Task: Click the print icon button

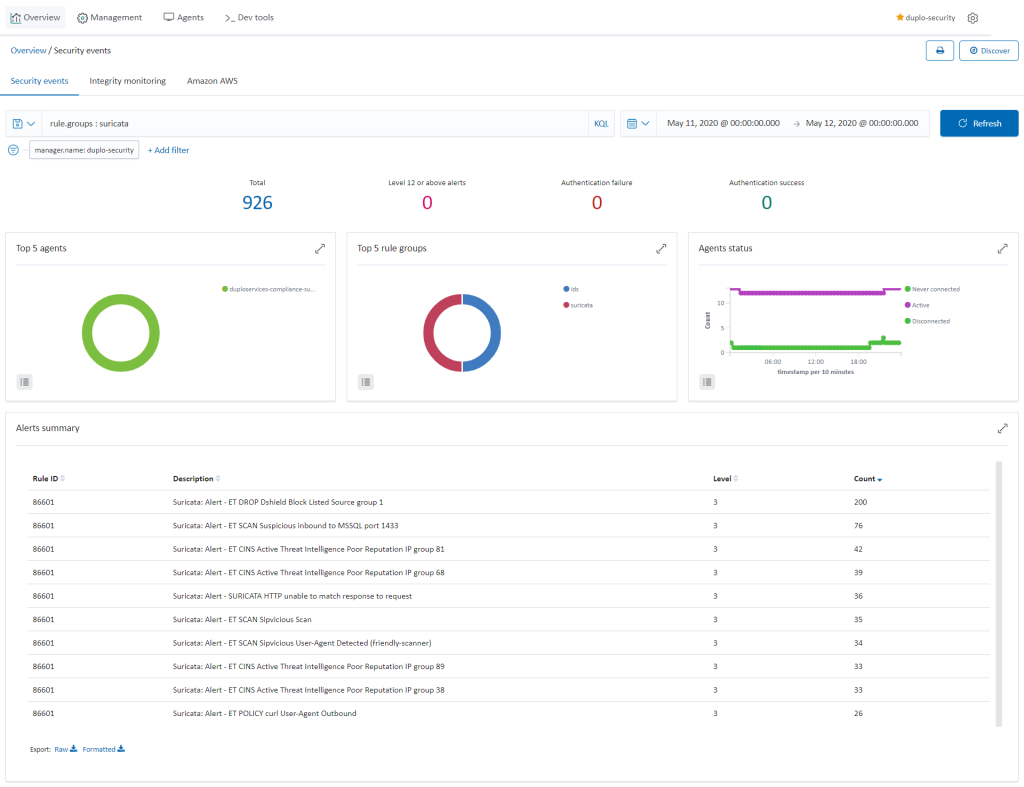Action: pyautogui.click(x=939, y=50)
